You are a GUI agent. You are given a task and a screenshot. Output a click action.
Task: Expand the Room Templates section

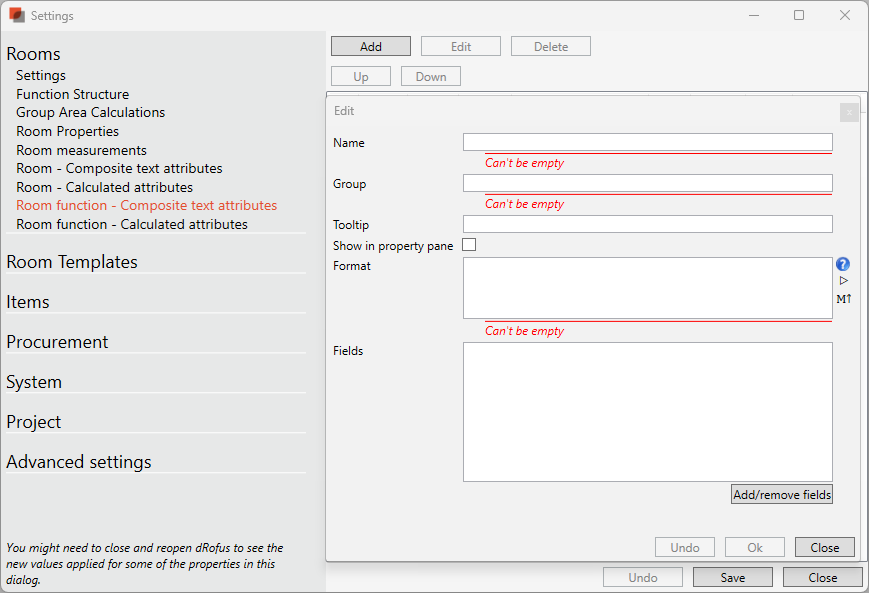click(72, 262)
